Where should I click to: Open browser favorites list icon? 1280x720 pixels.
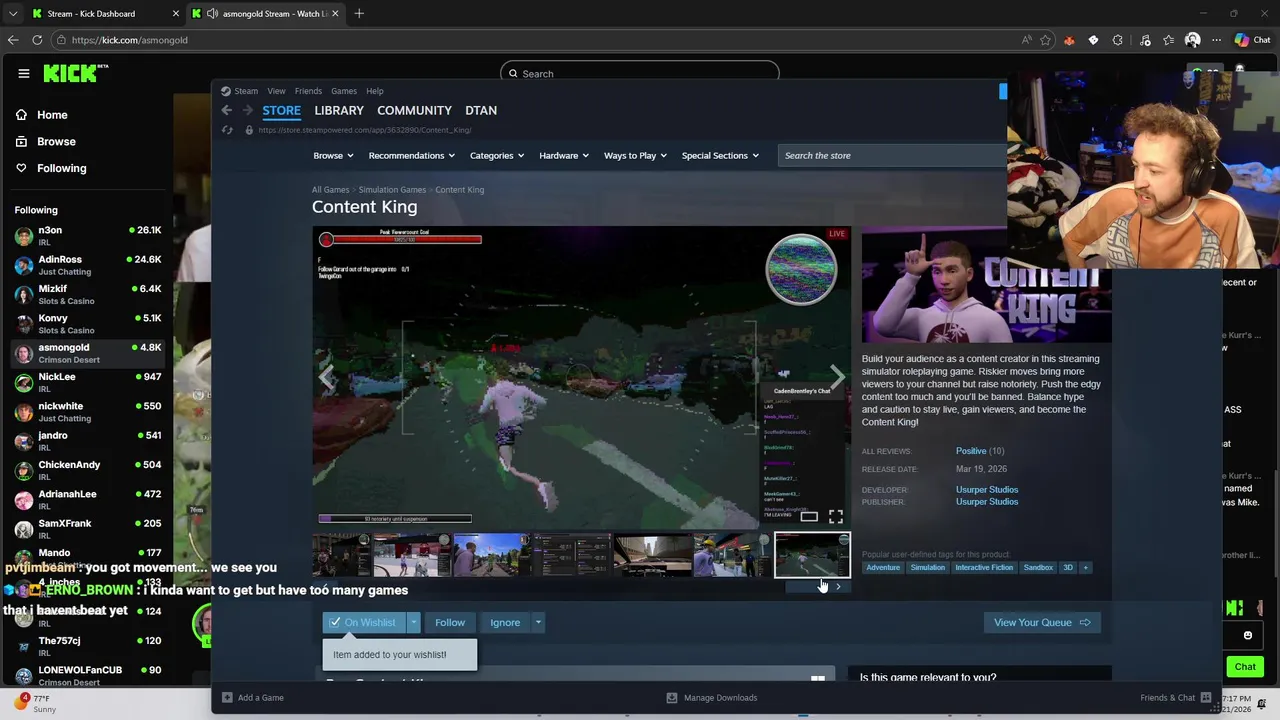pyautogui.click(x=1168, y=40)
